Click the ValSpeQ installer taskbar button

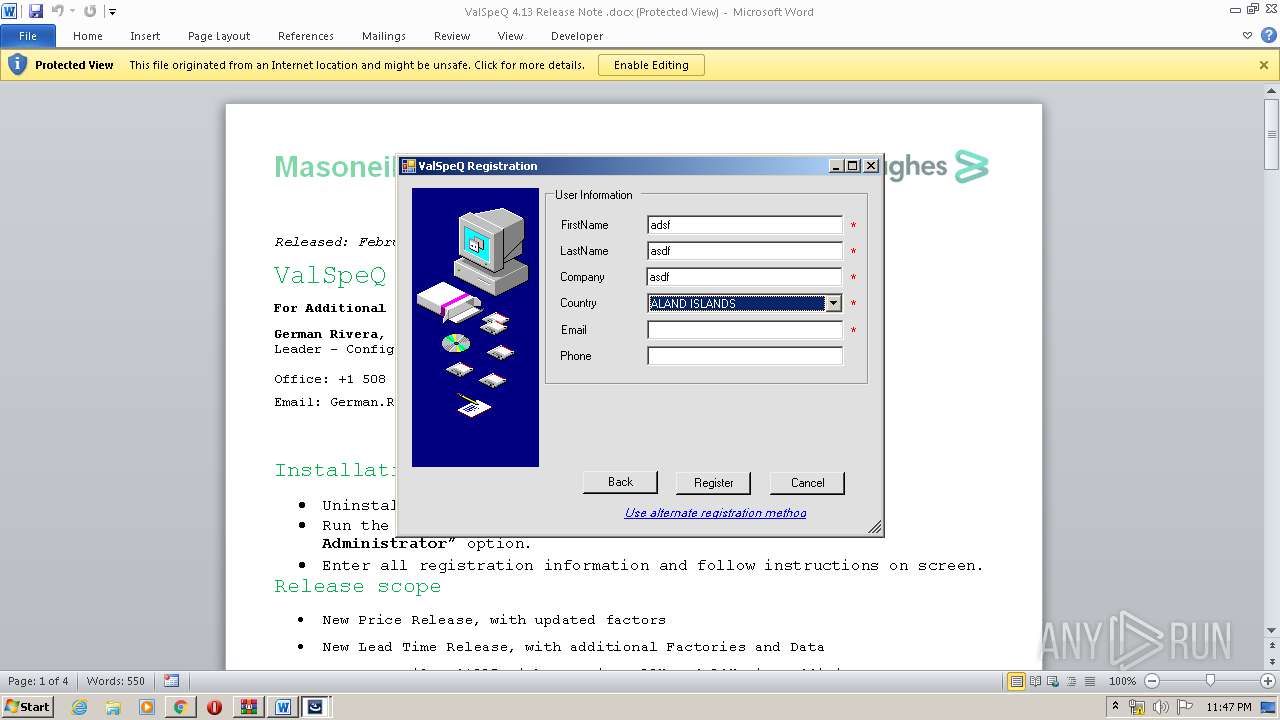316,707
